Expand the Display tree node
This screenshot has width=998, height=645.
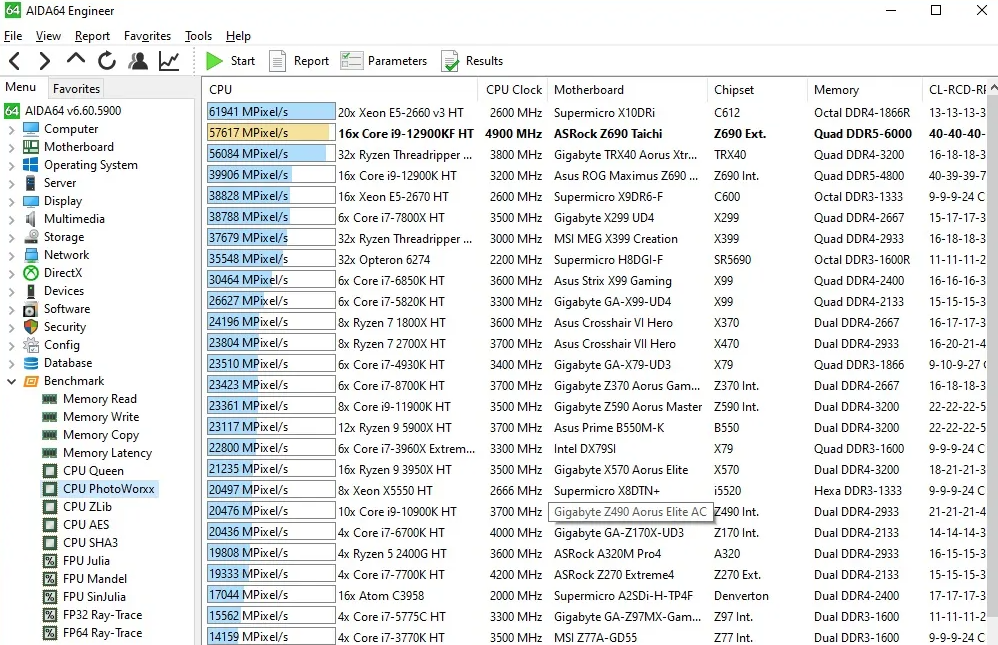click(11, 201)
